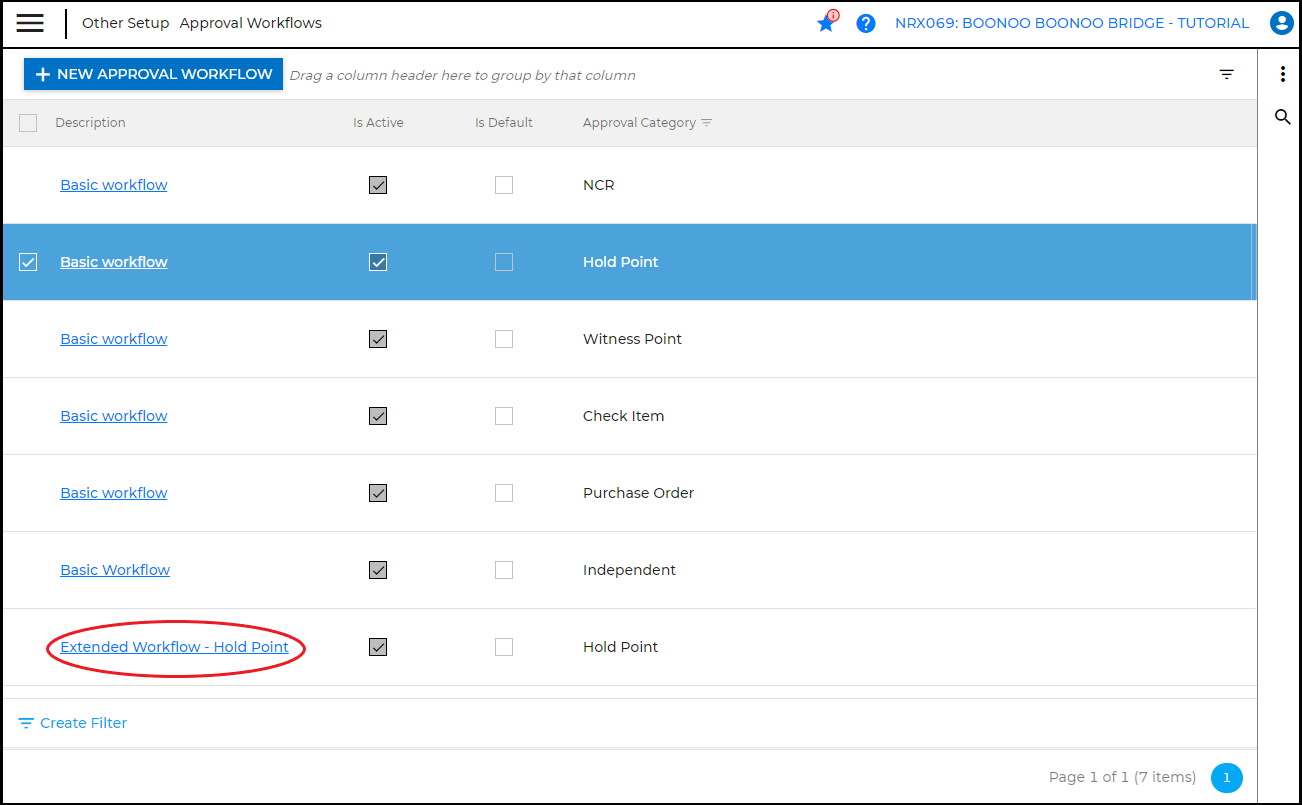Open the help question mark icon
Screen dimensions: 1302x805
(x=866, y=23)
